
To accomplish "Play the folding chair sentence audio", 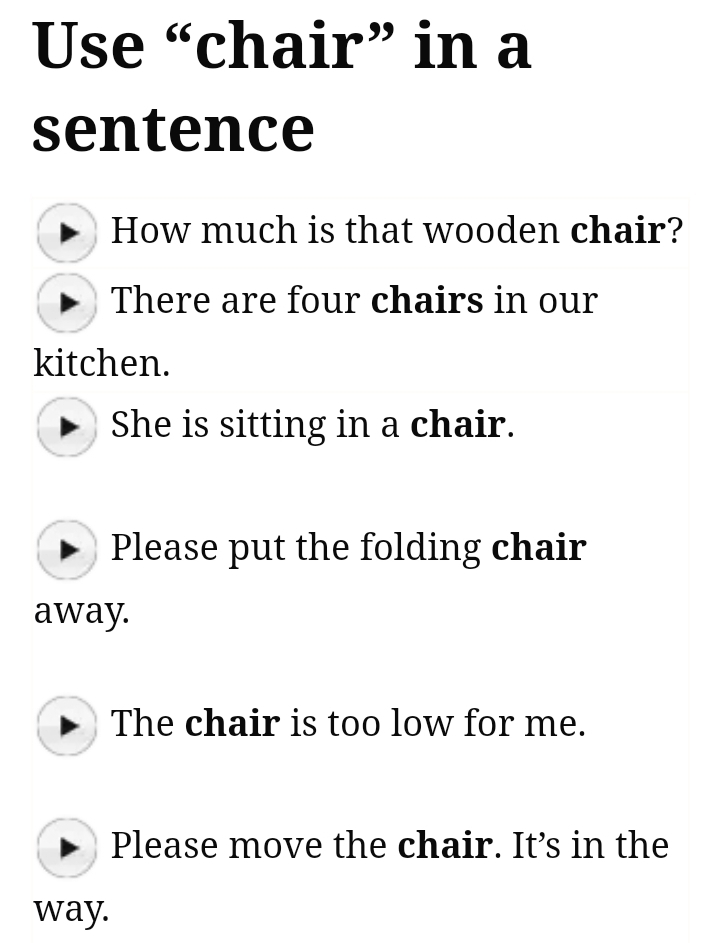I will coord(66,549).
